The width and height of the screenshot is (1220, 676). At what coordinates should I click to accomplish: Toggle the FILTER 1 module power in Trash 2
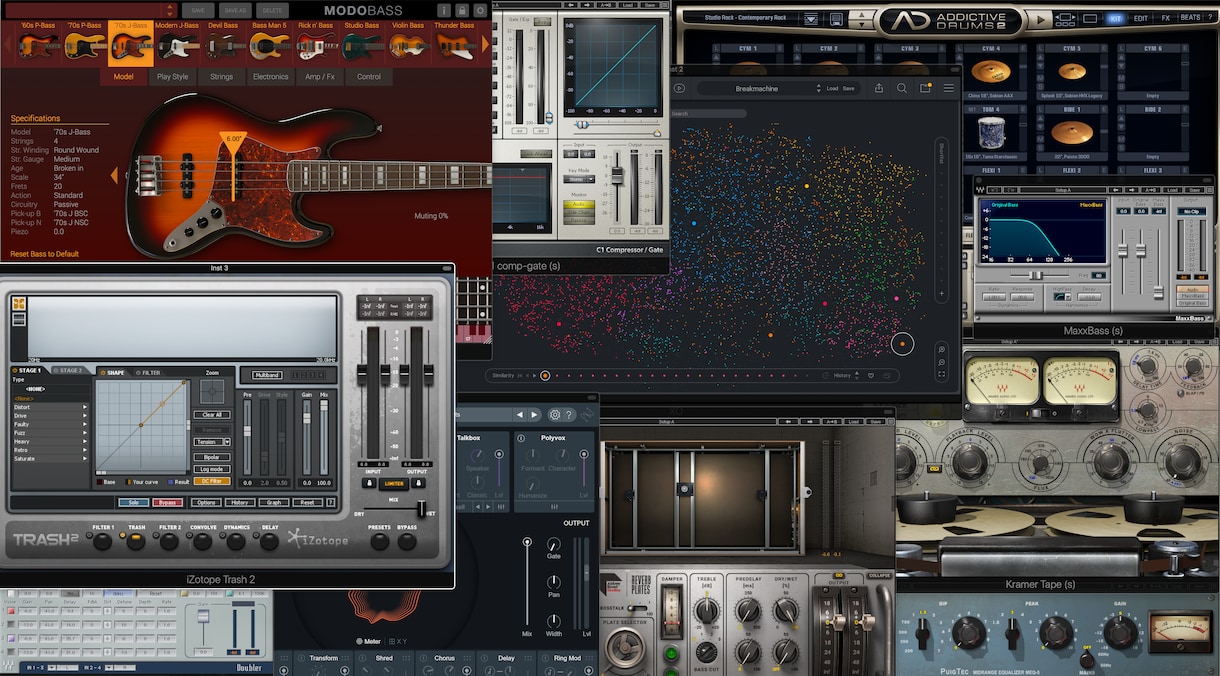[x=89, y=536]
